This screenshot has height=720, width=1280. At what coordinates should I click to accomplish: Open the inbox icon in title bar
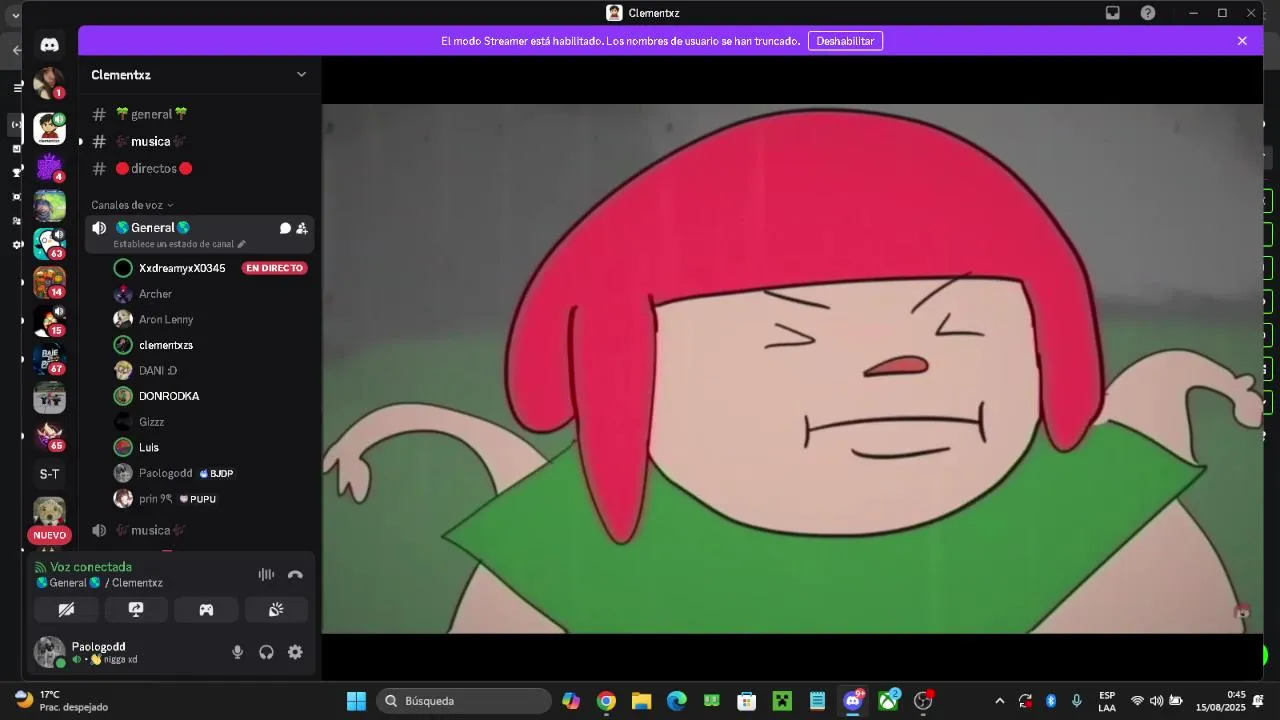[x=1112, y=13]
